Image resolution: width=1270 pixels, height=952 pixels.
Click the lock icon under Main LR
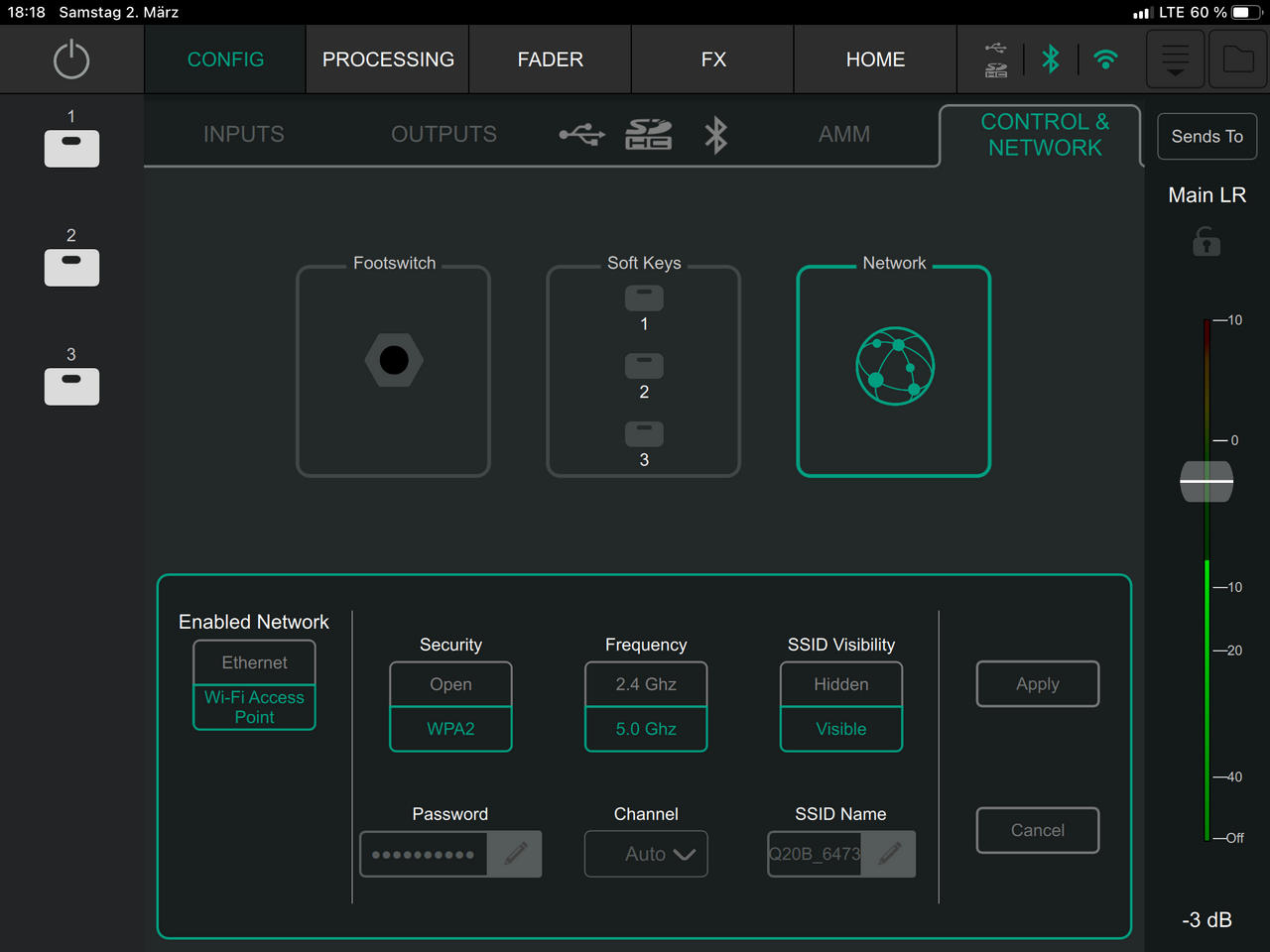coord(1206,242)
